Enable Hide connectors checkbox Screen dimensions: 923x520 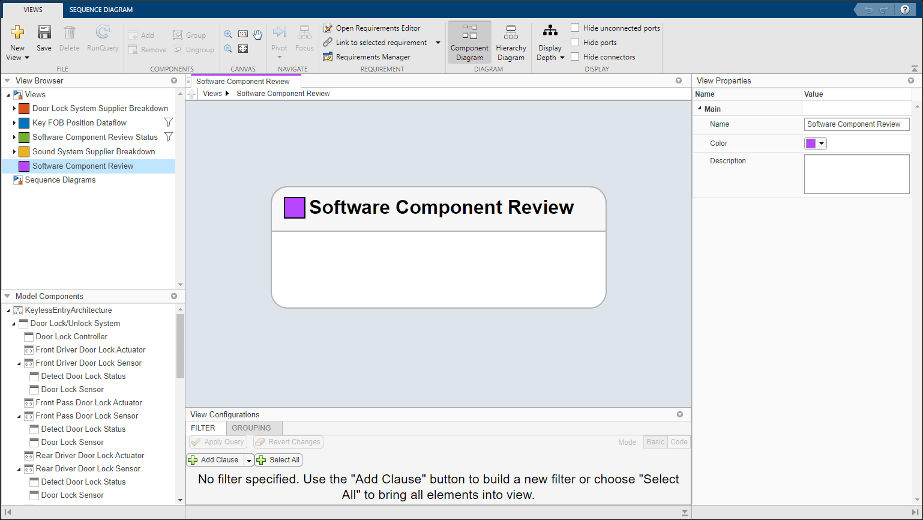pos(575,57)
